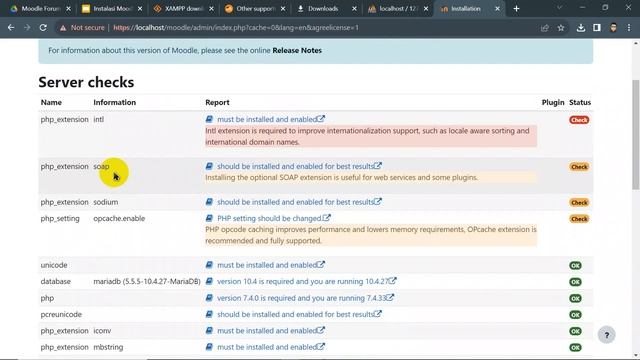Click the 'Status' column header

pyautogui.click(x=580, y=102)
